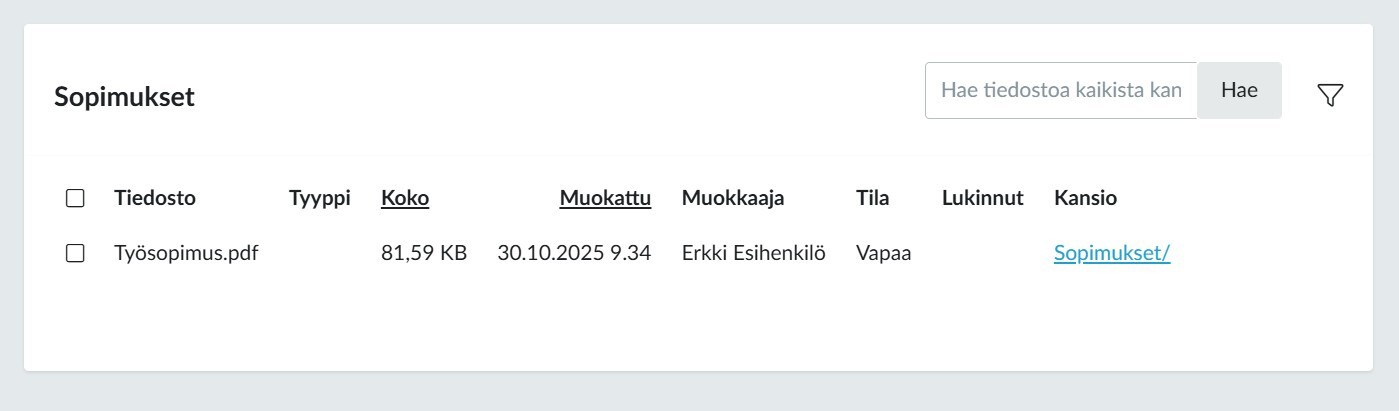The image size is (1399, 411).
Task: Click the Muokkaaja column header
Action: (x=732, y=198)
